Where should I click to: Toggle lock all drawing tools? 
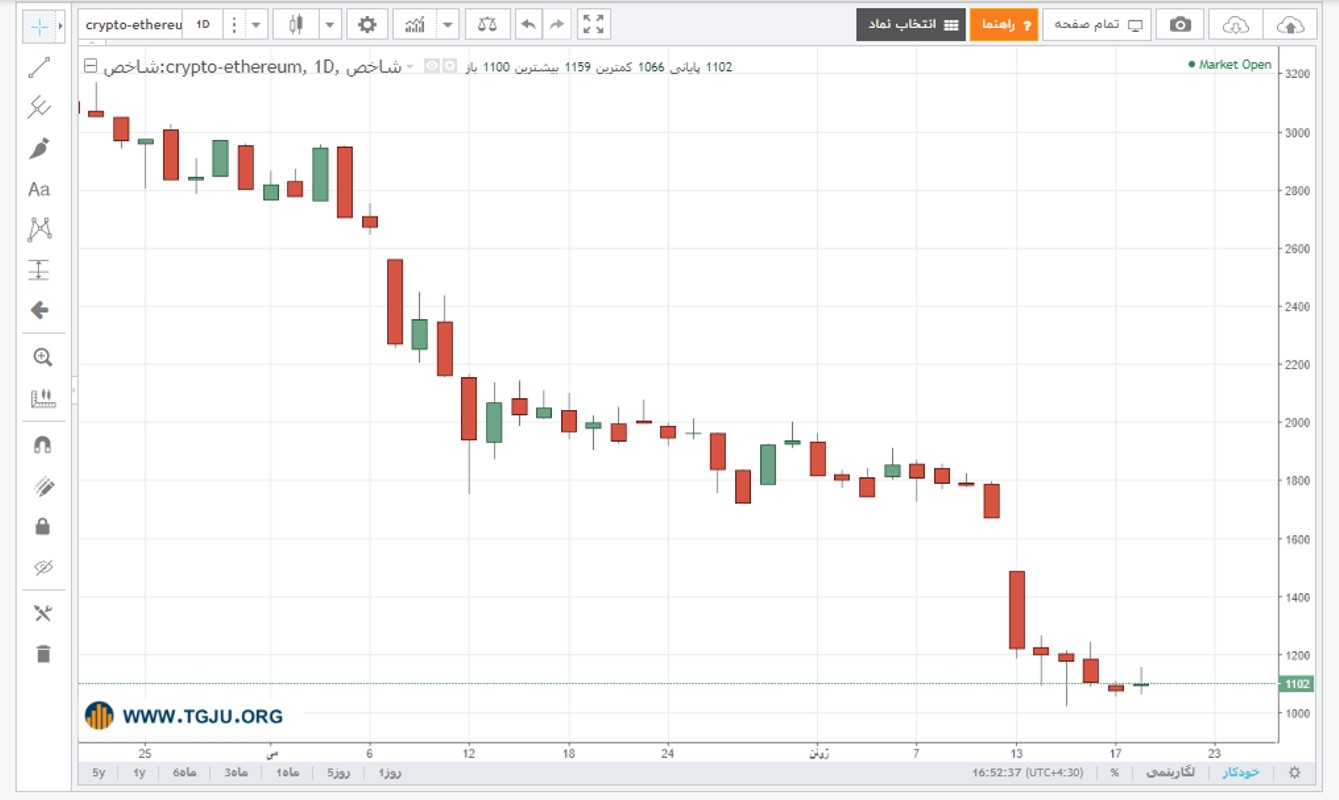[x=42, y=526]
